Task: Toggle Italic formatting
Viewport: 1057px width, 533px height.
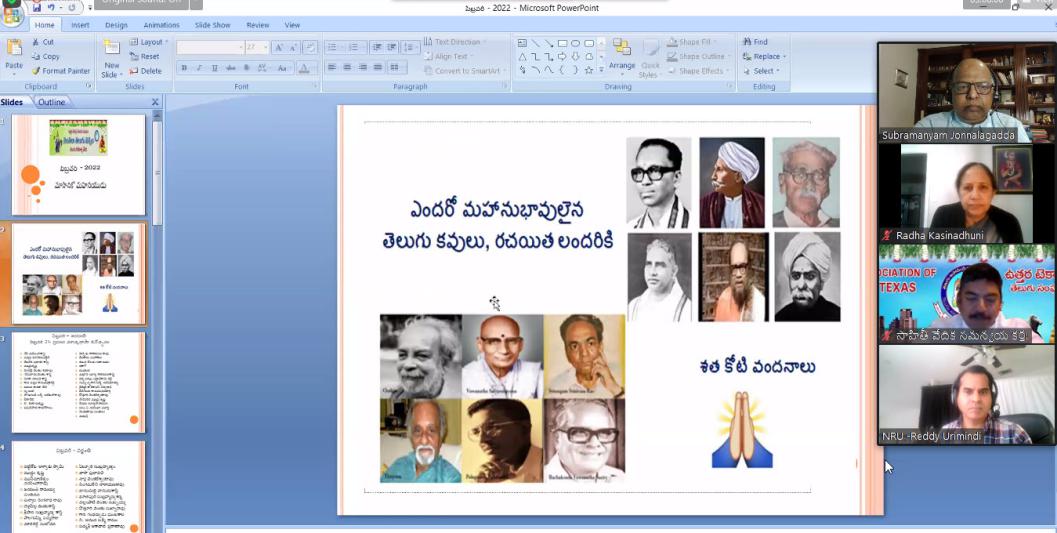Action: click(200, 68)
